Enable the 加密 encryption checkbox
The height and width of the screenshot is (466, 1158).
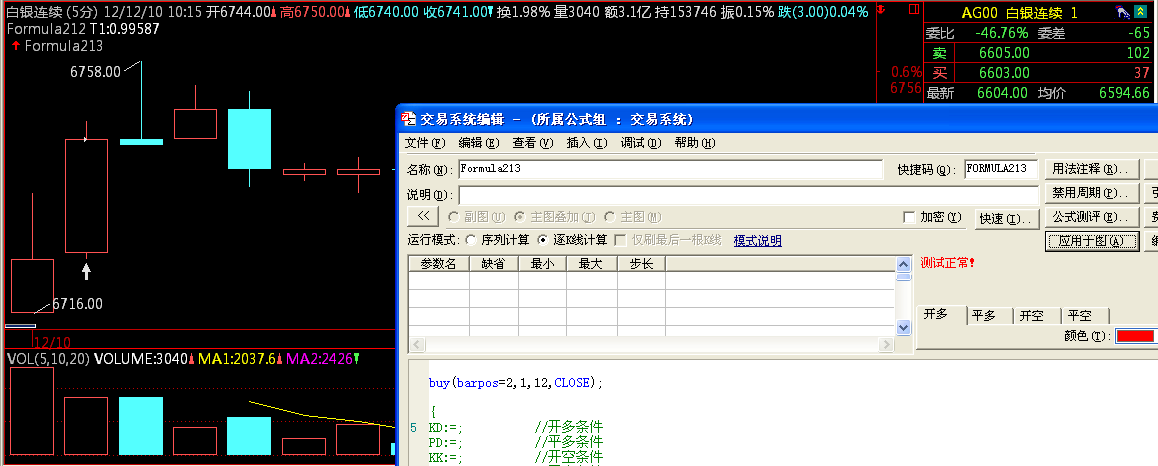pos(908,217)
